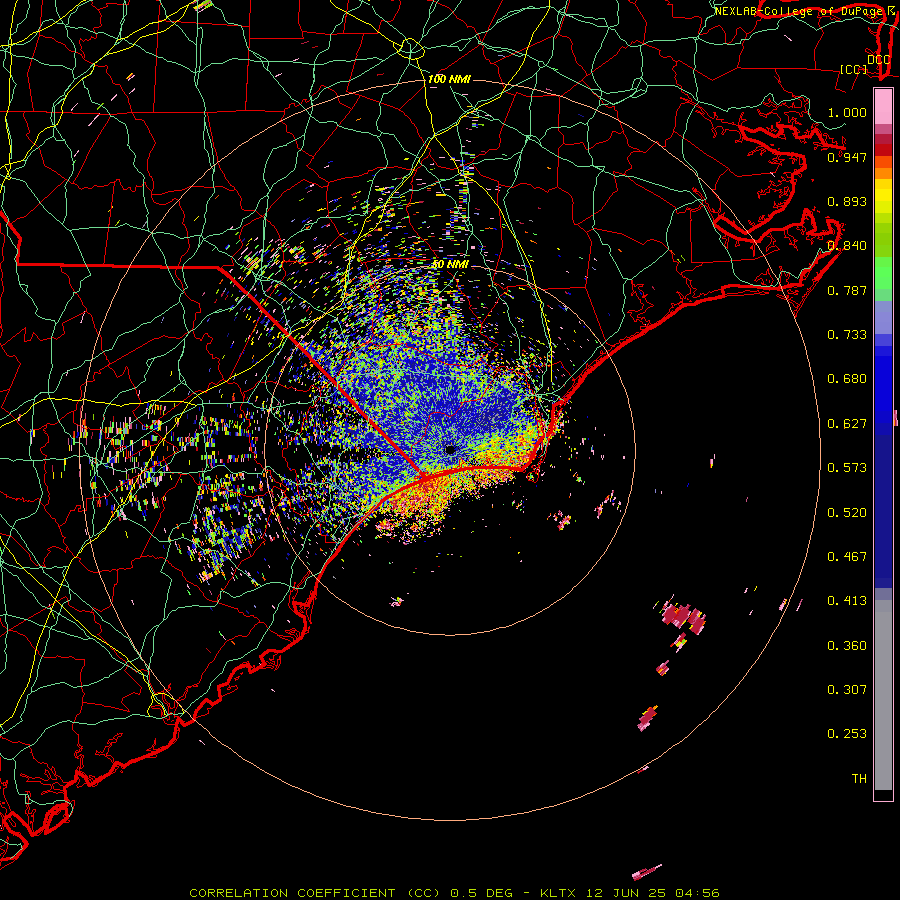Screen dimensions: 900x900
Task: Click the largest crimson echo cluster offshore
Action: coord(683,617)
